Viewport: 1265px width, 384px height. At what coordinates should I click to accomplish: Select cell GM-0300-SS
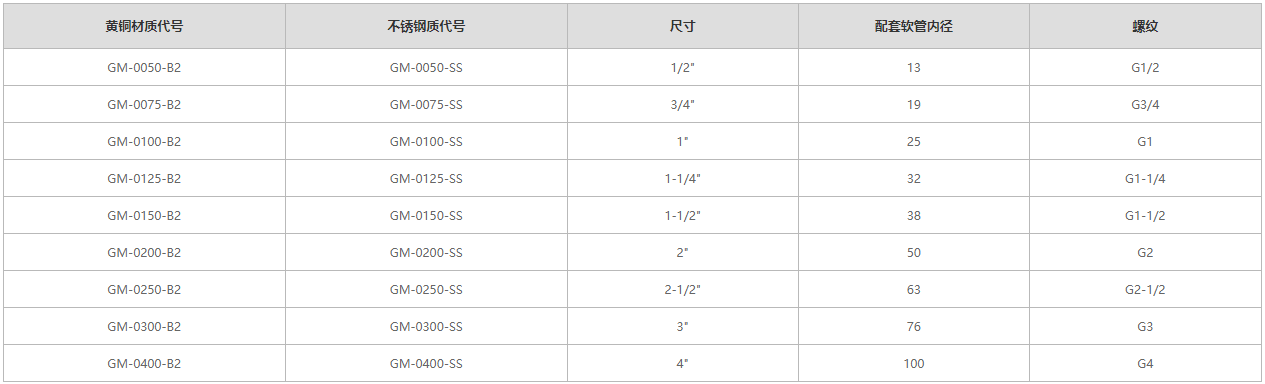pyautogui.click(x=426, y=327)
